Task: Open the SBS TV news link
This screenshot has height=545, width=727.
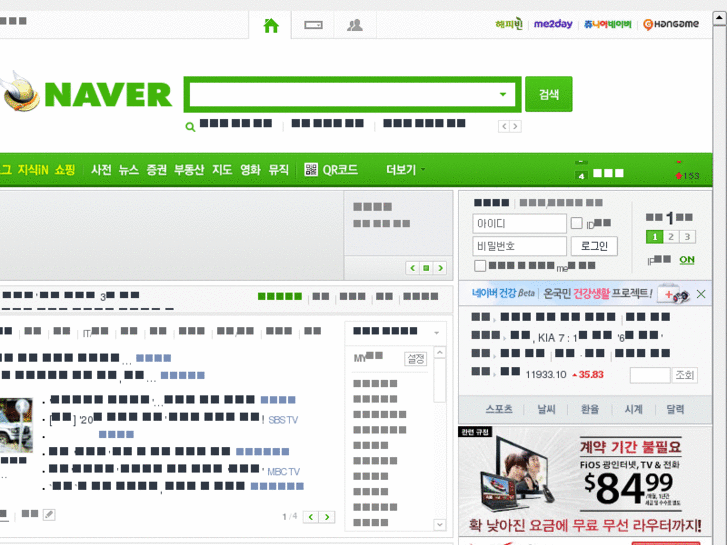Action: (283, 420)
